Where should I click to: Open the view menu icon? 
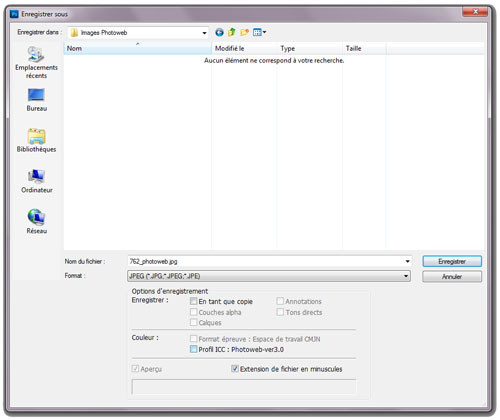[x=259, y=32]
